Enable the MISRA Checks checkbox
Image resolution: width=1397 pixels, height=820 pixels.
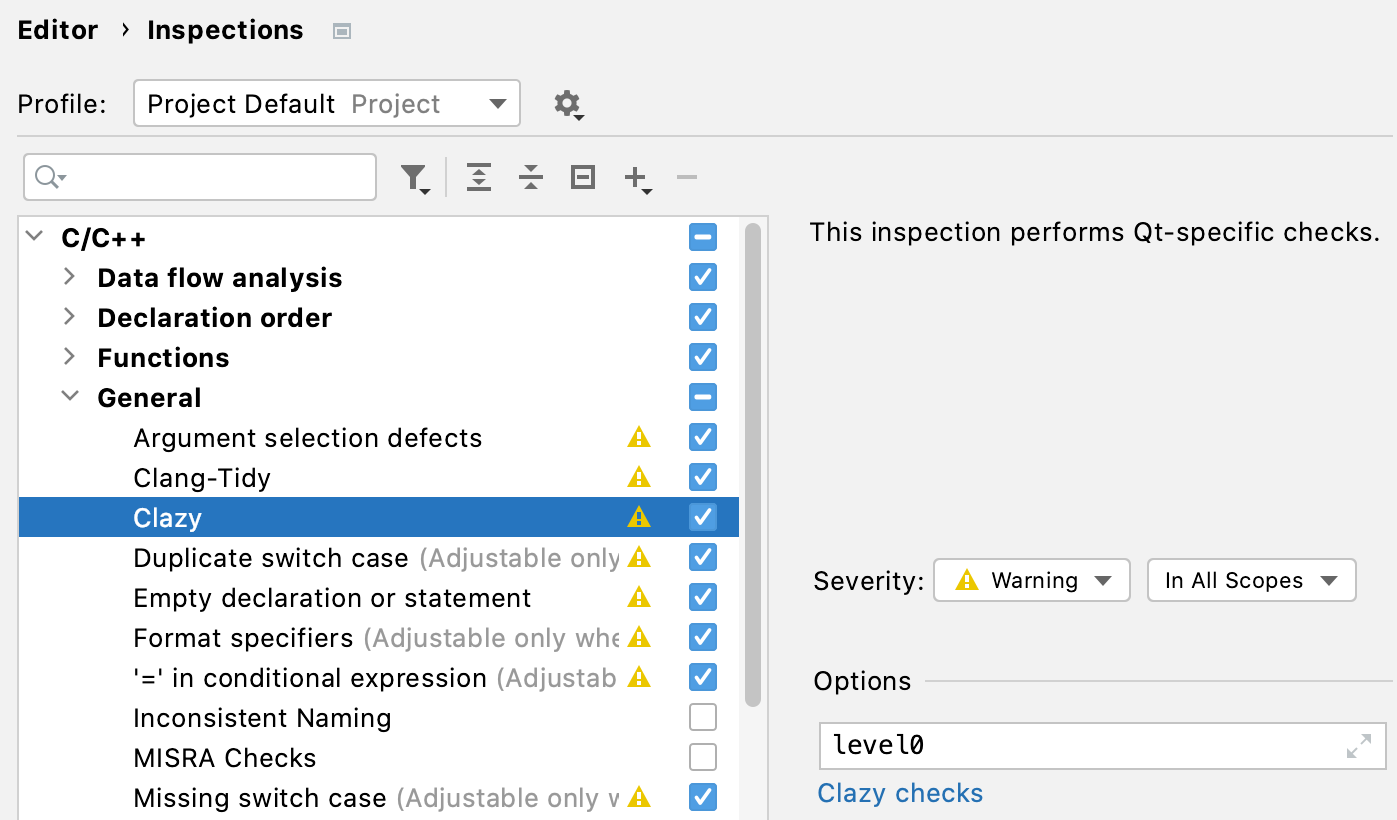703,757
